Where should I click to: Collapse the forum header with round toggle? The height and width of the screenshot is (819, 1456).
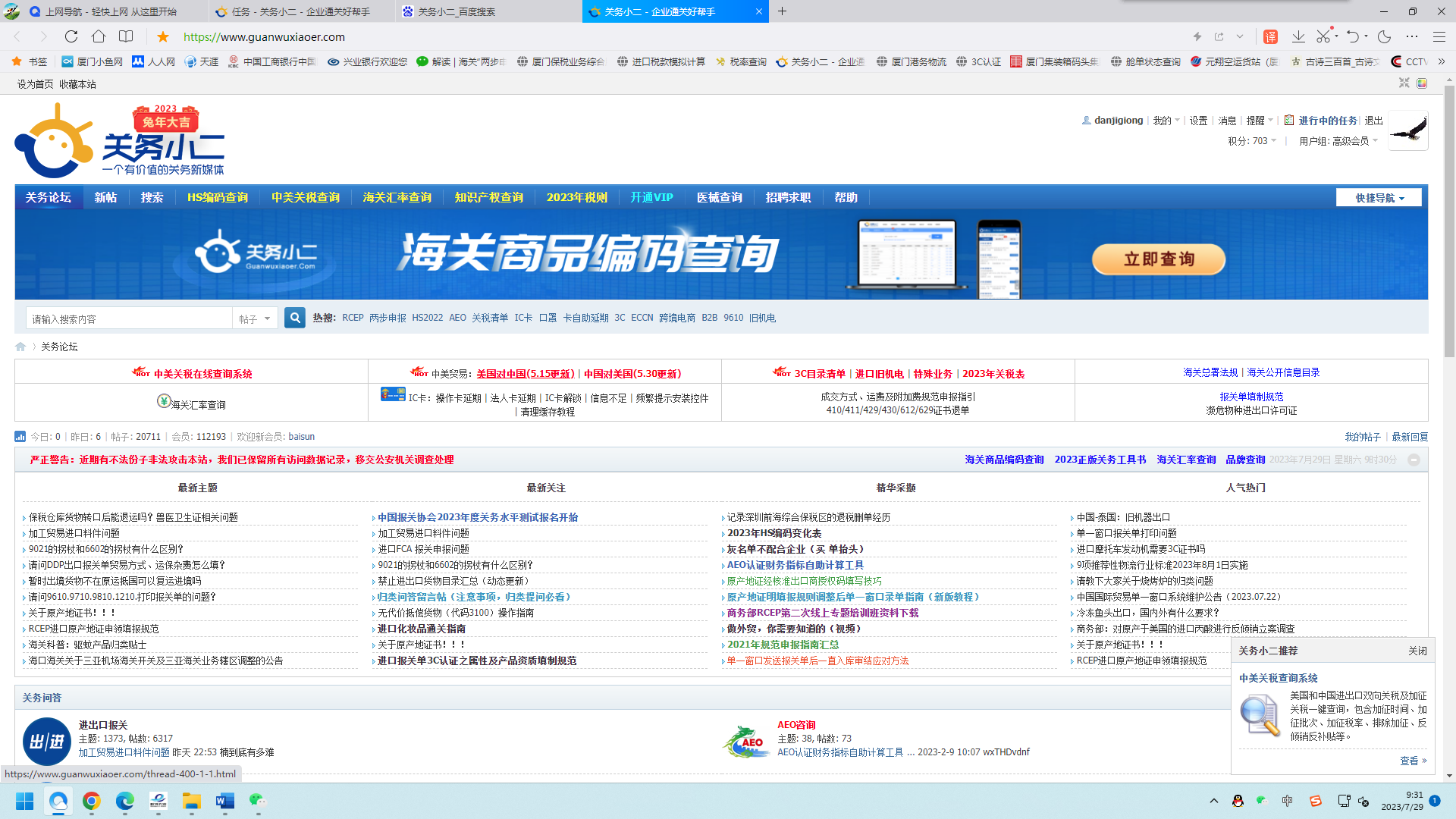1414,460
